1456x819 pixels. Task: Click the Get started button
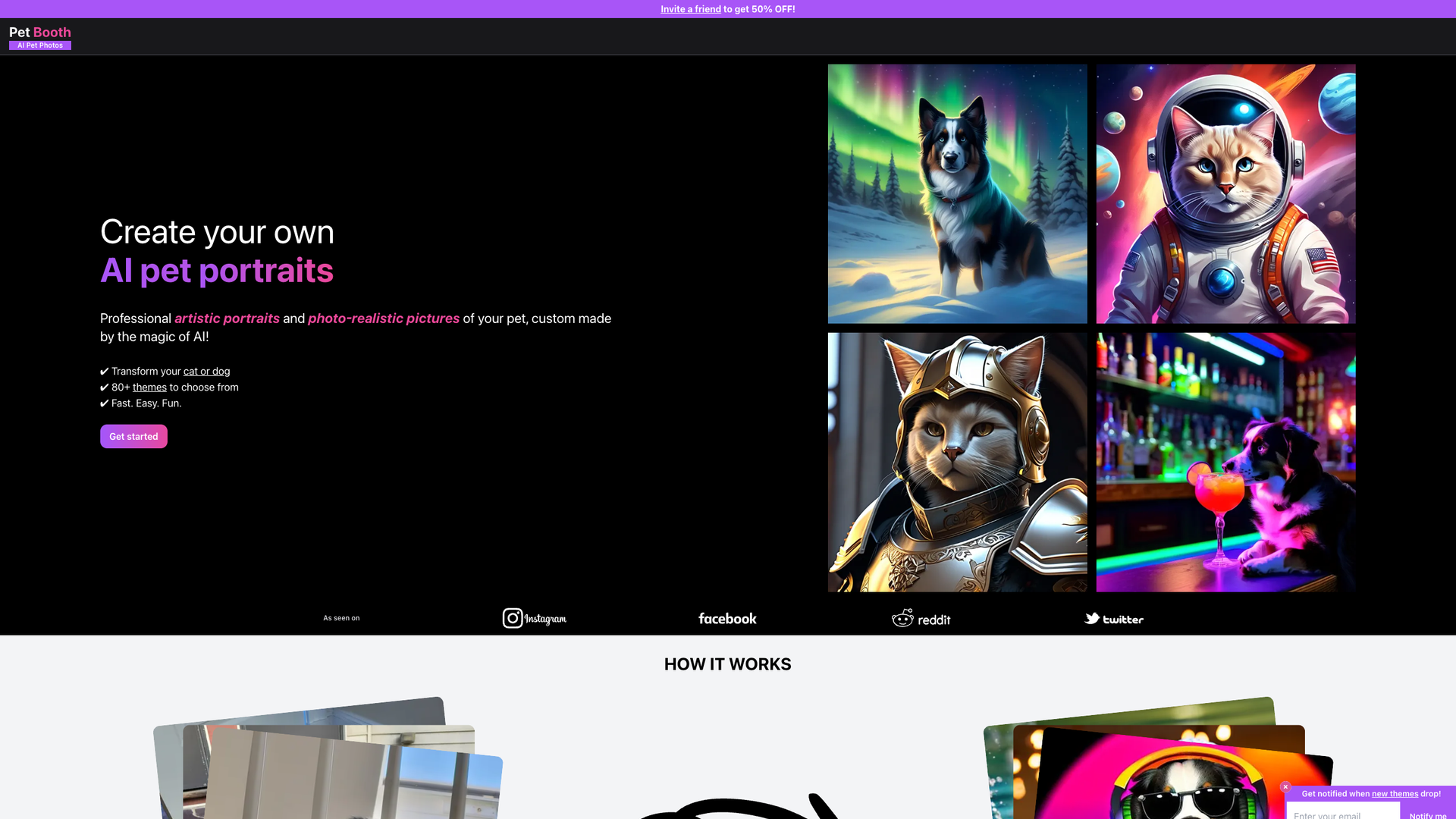point(133,436)
